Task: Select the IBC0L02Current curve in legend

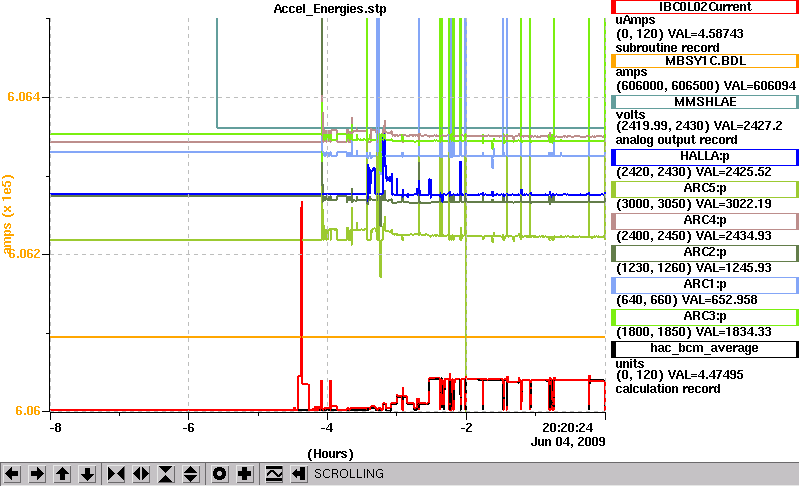Action: [705, 7]
